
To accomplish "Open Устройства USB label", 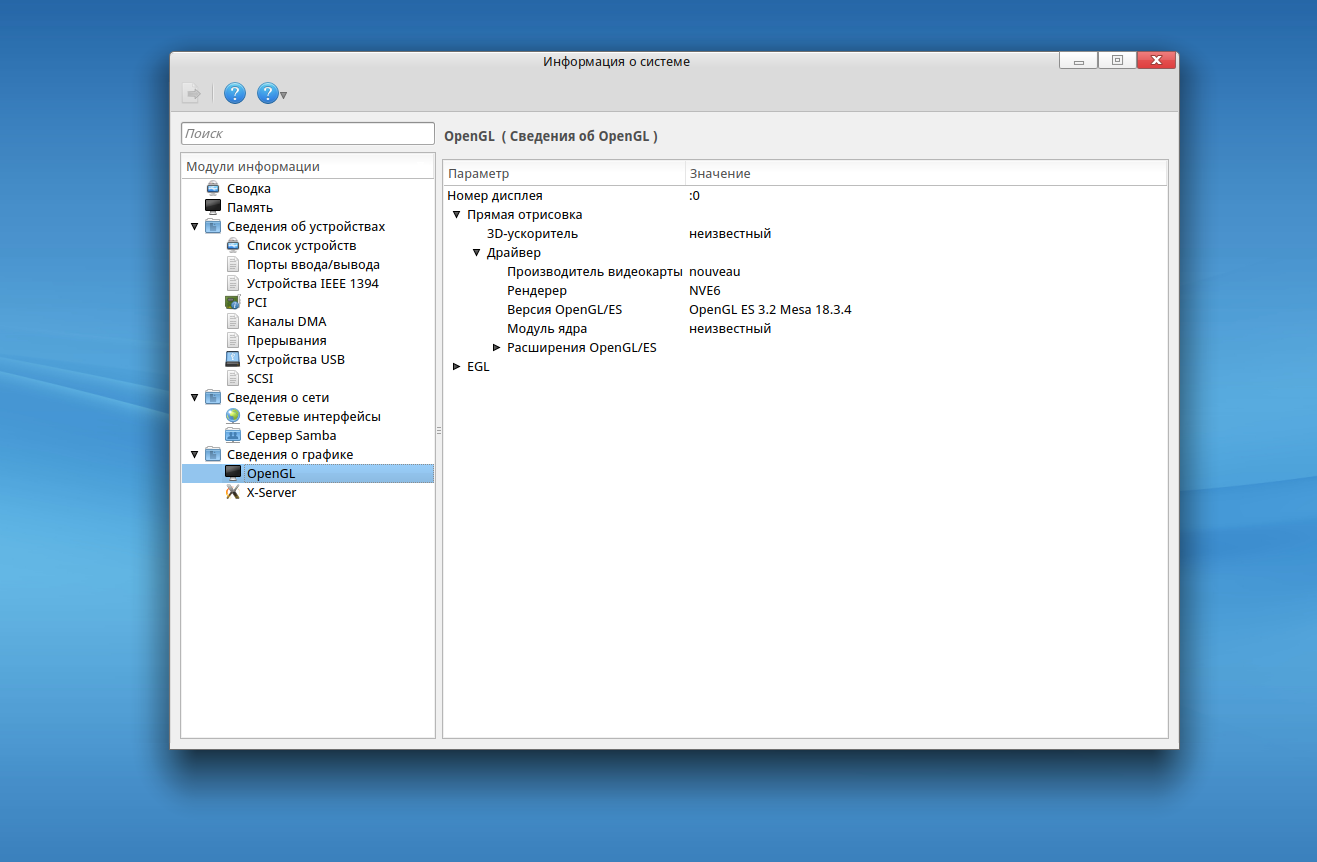I will click(x=296, y=359).
